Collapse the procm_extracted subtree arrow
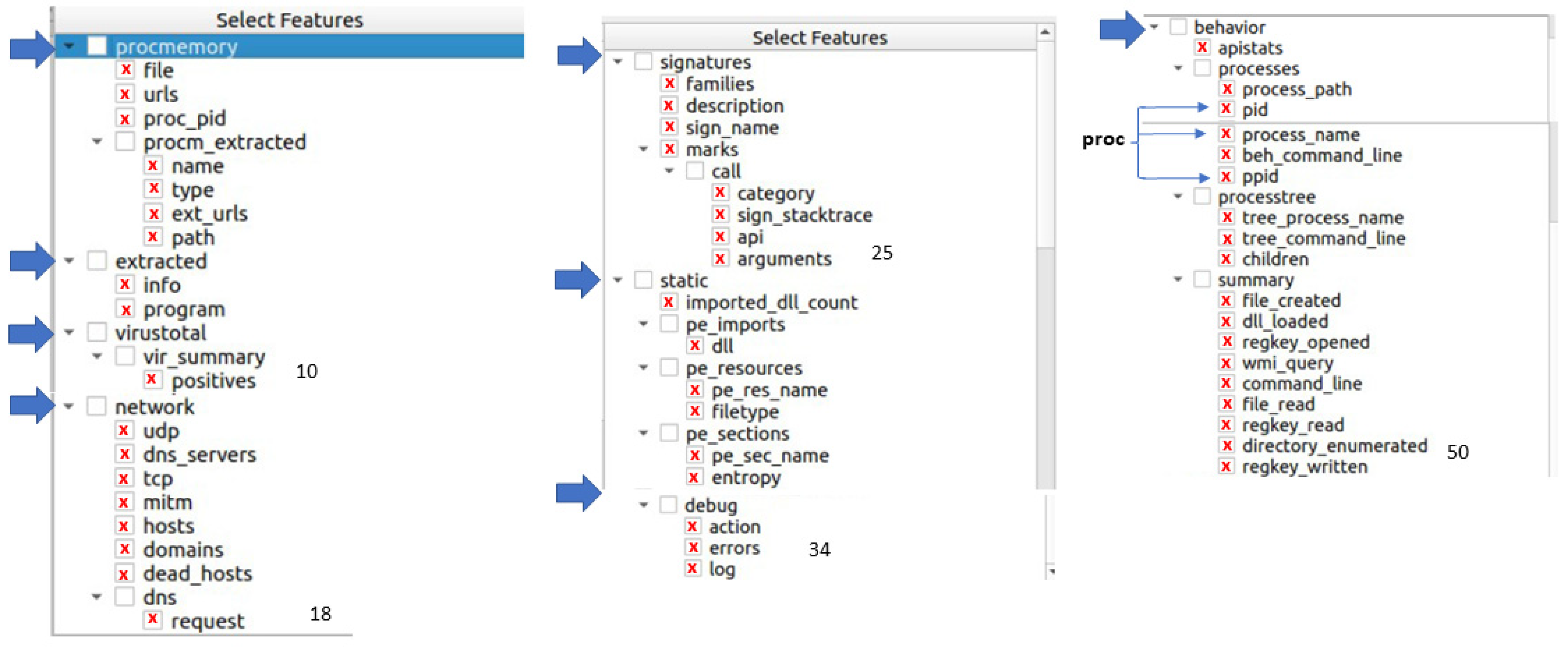The width and height of the screenshot is (1568, 647). 97,142
